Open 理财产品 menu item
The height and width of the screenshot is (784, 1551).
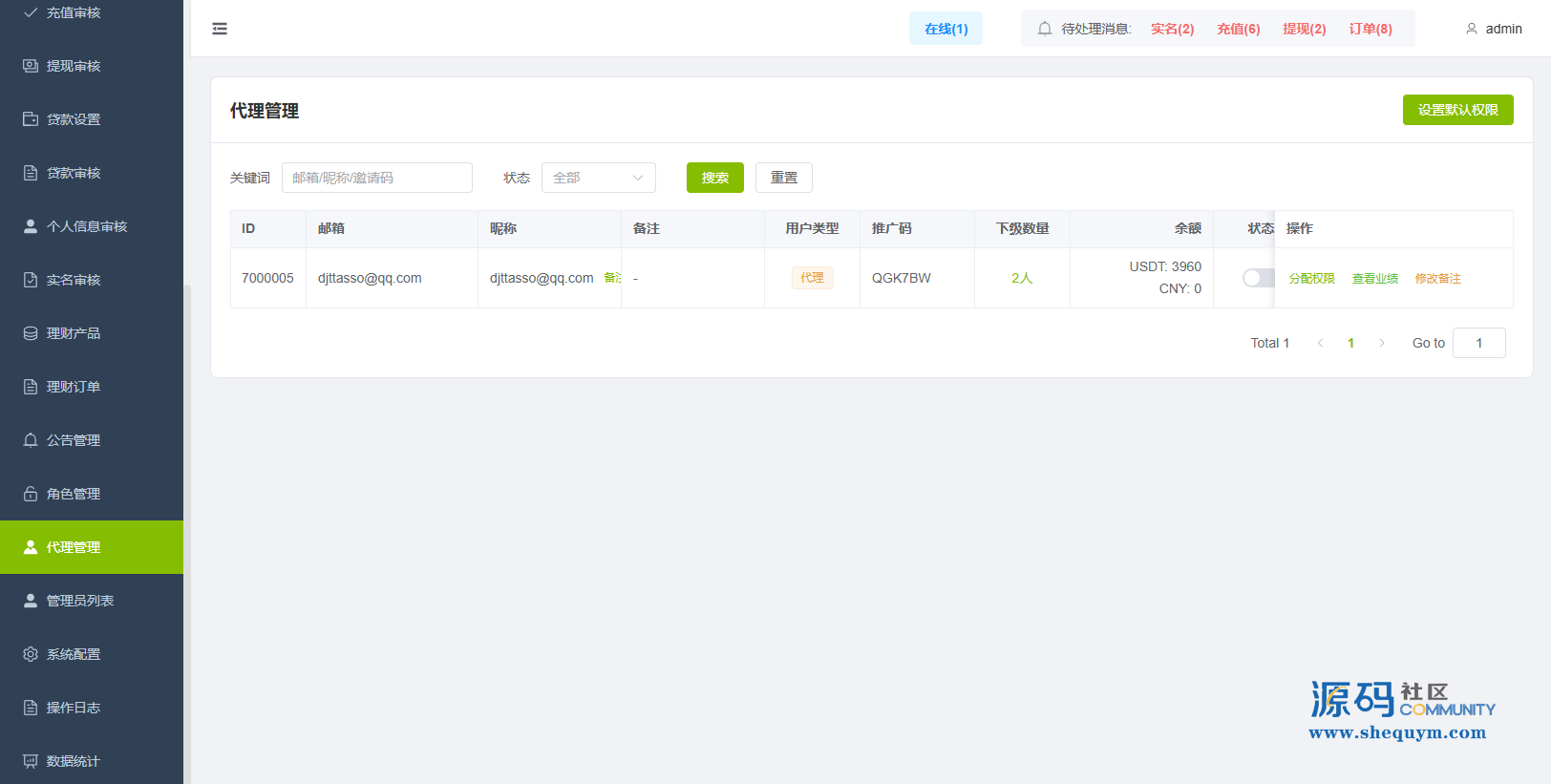click(92, 333)
